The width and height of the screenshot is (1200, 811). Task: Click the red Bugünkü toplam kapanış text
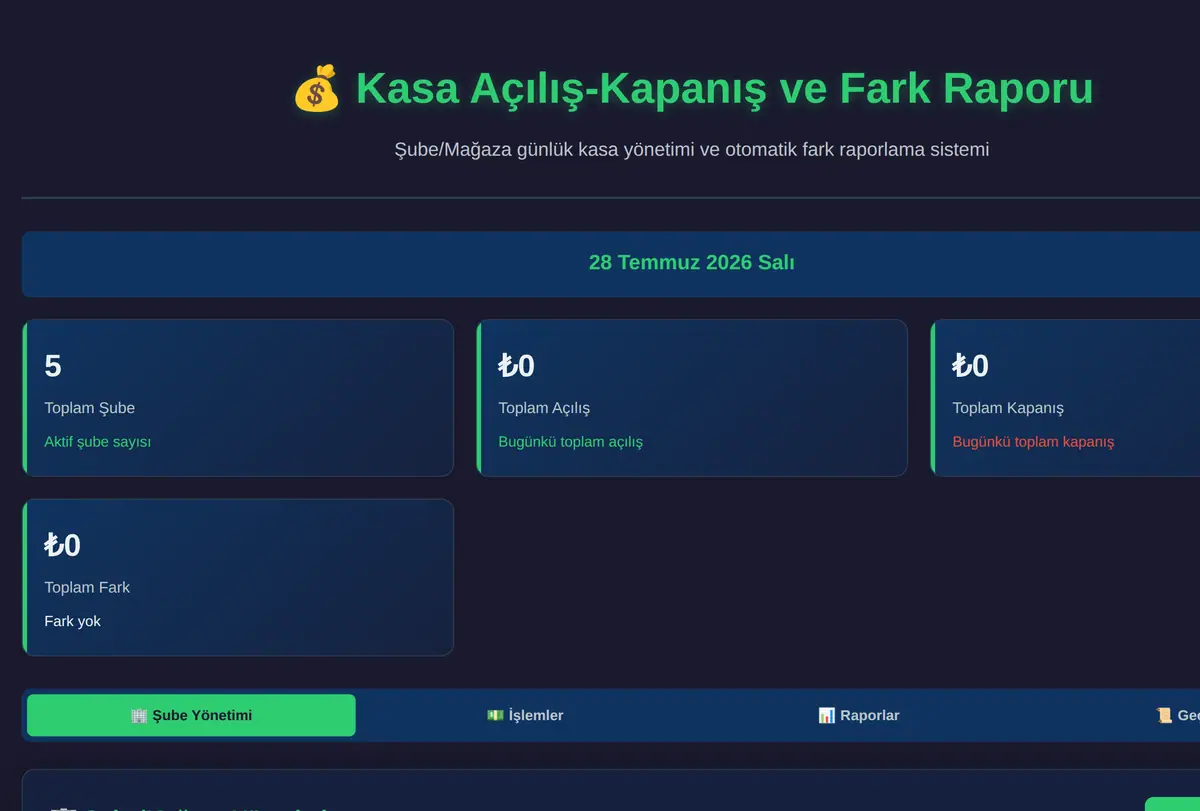tap(1033, 442)
